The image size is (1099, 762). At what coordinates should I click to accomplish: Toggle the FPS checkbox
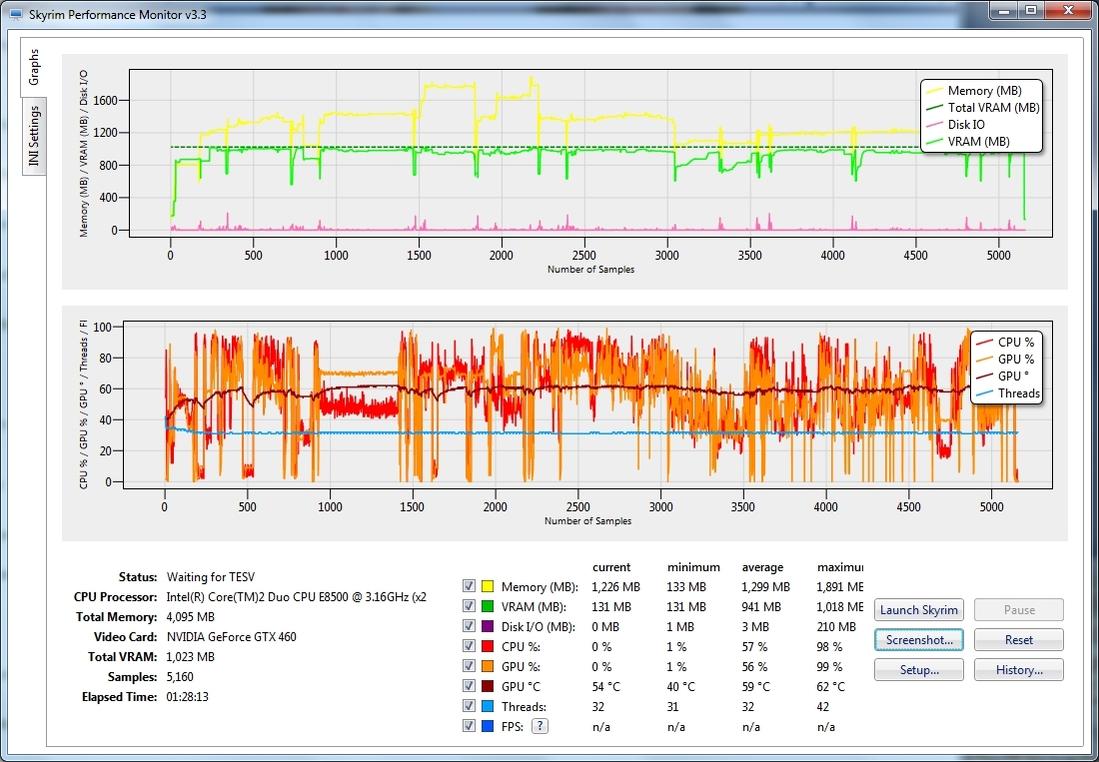tap(469, 726)
